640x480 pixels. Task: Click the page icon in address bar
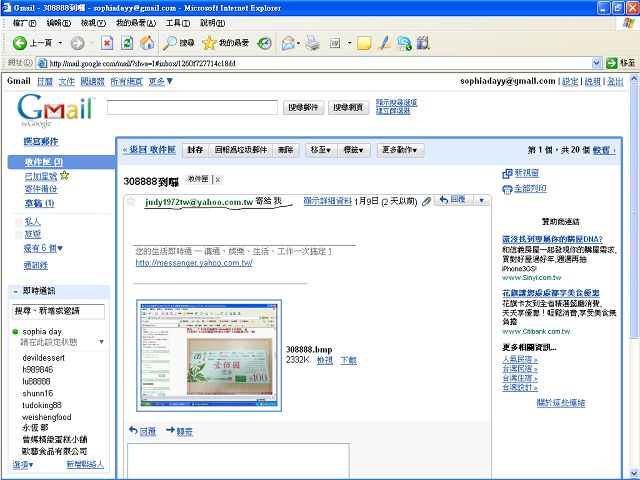point(42,63)
